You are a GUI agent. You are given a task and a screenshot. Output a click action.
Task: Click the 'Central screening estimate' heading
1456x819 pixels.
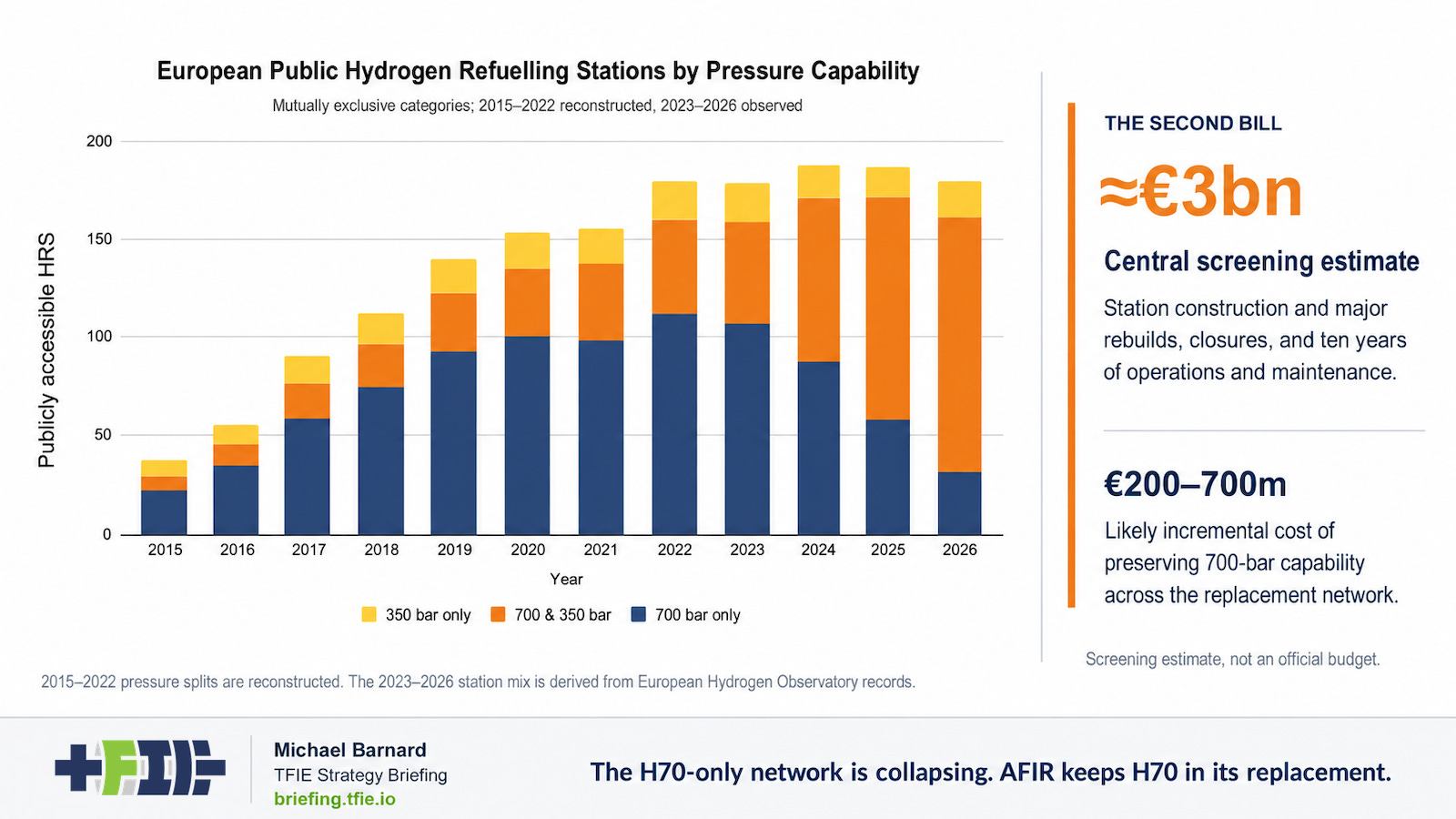pos(1261,262)
